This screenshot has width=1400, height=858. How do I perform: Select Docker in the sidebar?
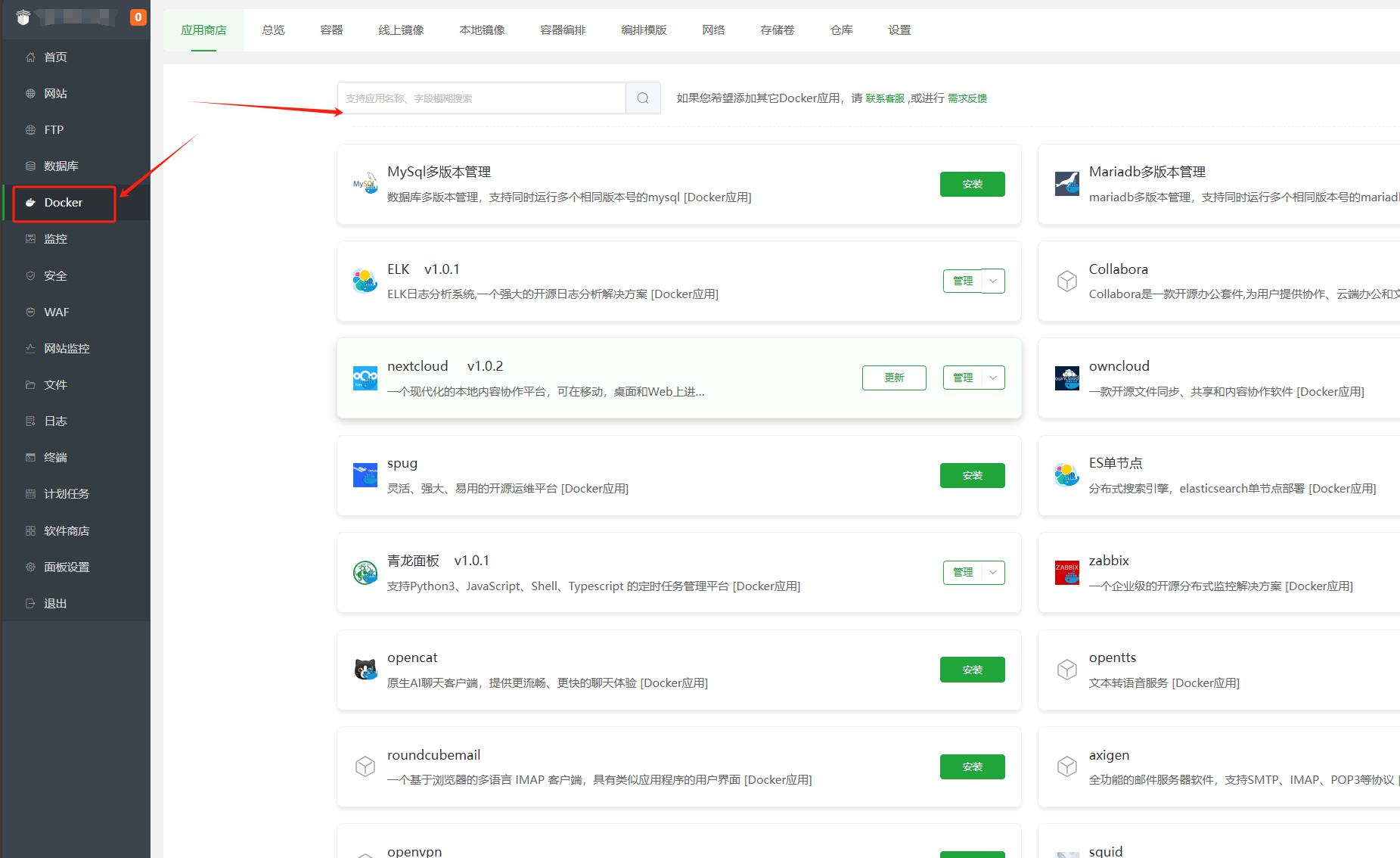(x=76, y=202)
